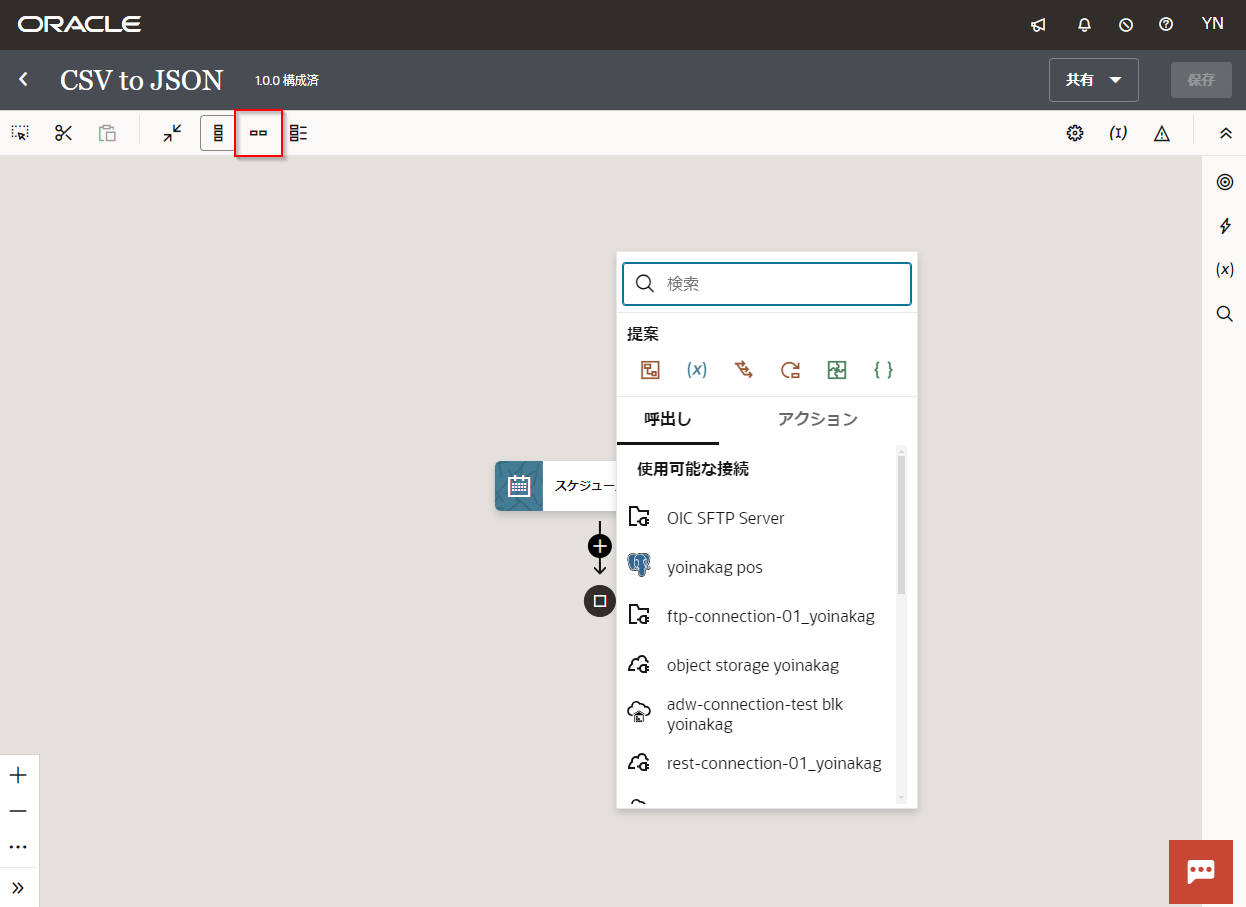Open the notifications bell
The width and height of the screenshot is (1246, 907).
click(x=1084, y=25)
